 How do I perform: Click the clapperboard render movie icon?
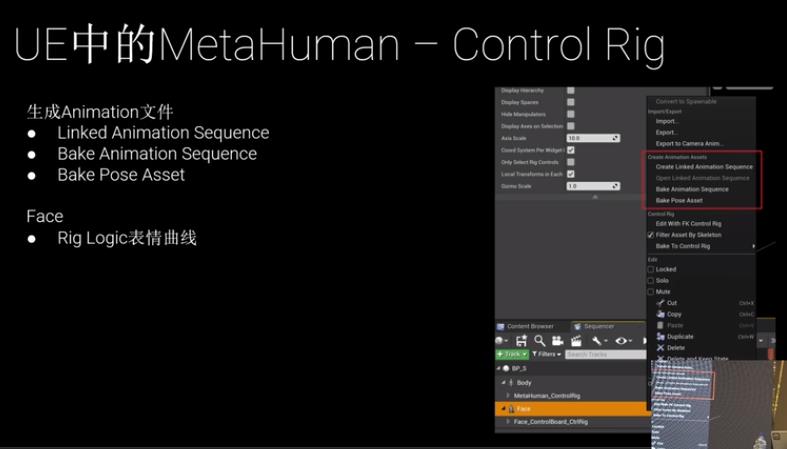pos(576,341)
